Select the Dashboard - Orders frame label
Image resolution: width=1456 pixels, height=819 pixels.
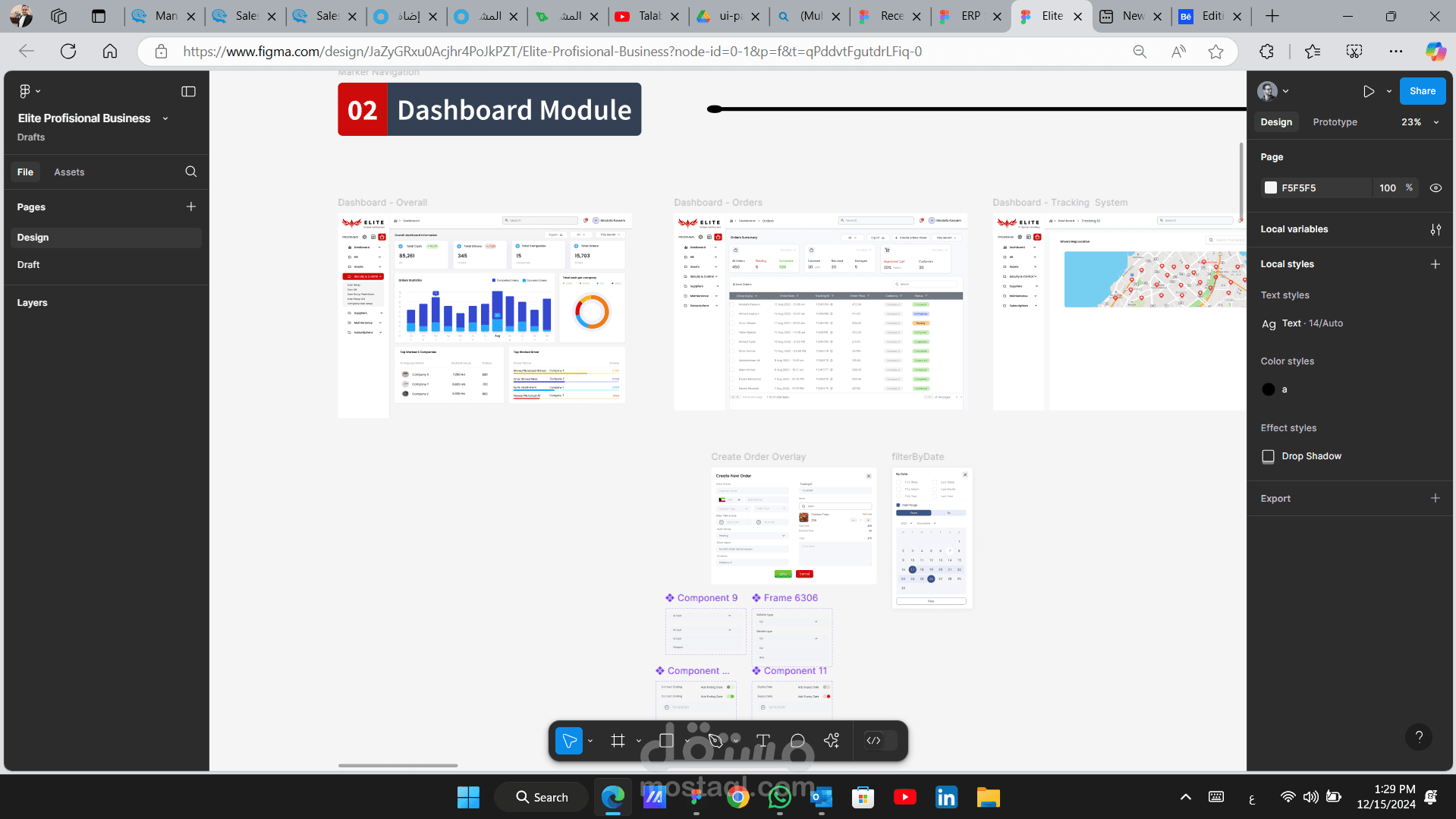[718, 203]
